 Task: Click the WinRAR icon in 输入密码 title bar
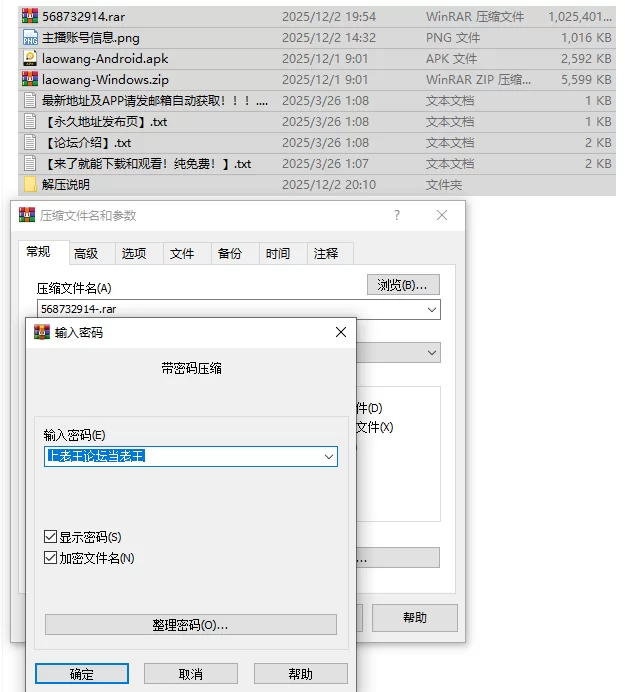point(42,332)
